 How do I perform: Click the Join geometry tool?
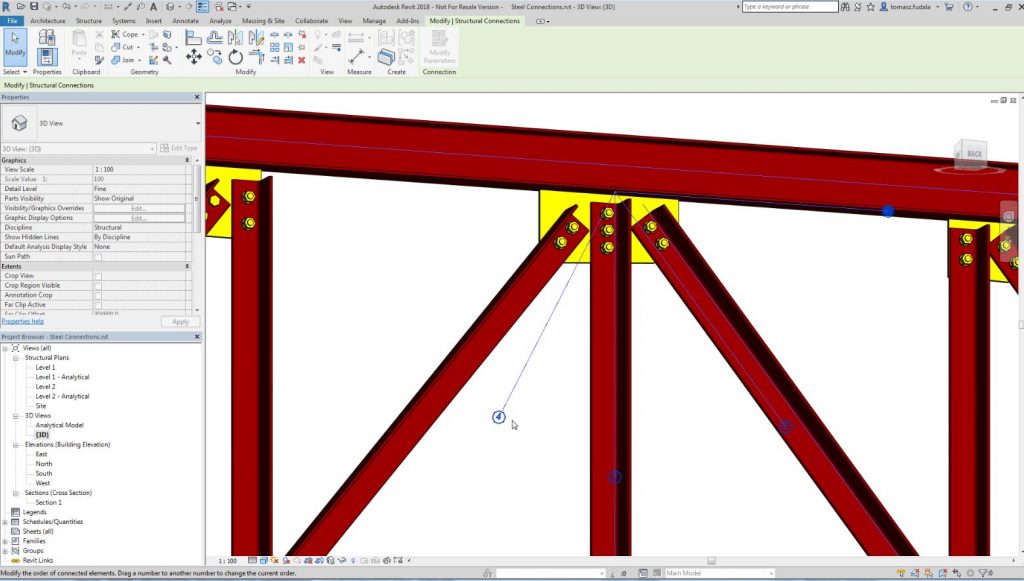tap(123, 60)
